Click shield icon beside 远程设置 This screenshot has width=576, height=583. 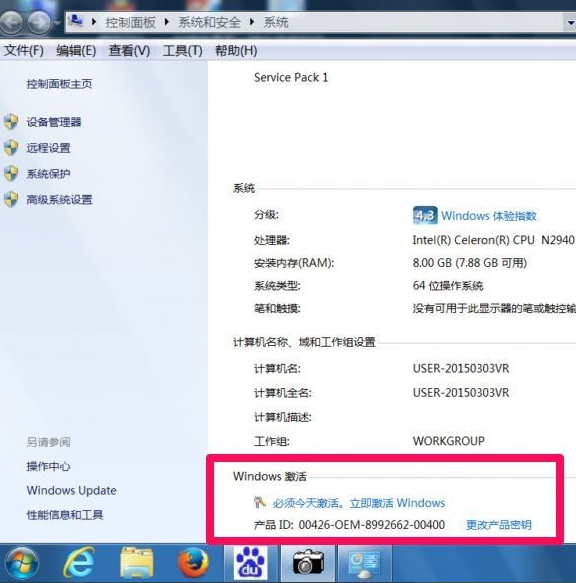(x=11, y=148)
